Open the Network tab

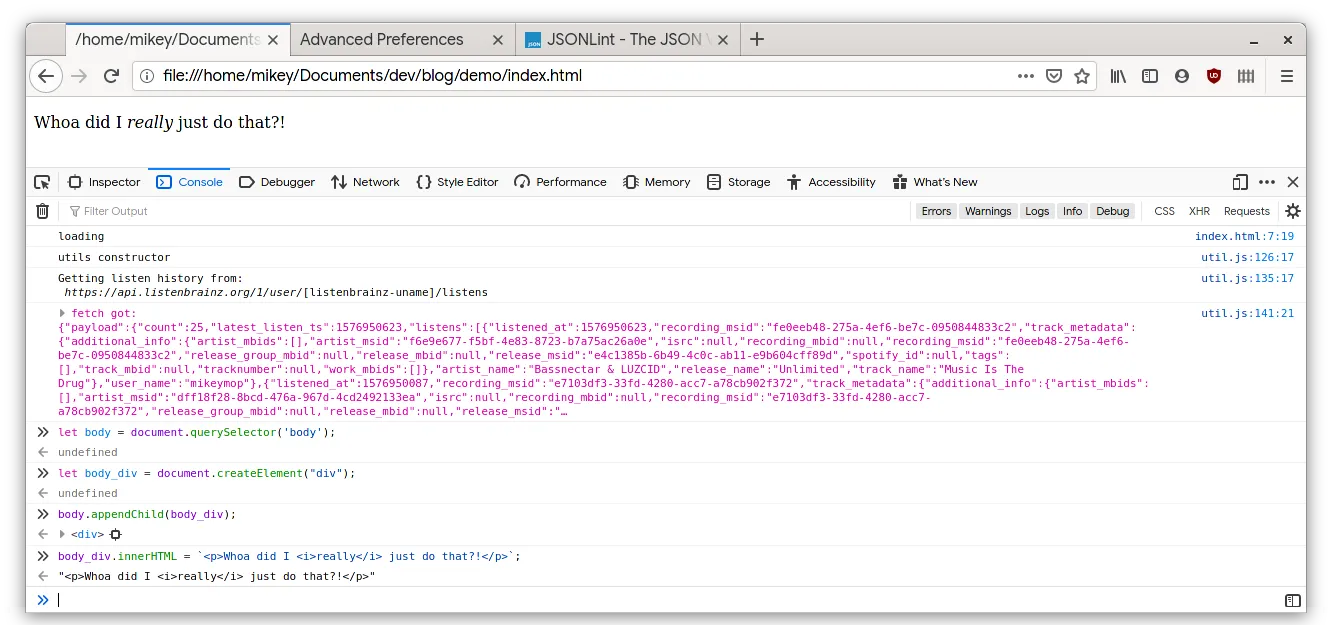click(365, 182)
